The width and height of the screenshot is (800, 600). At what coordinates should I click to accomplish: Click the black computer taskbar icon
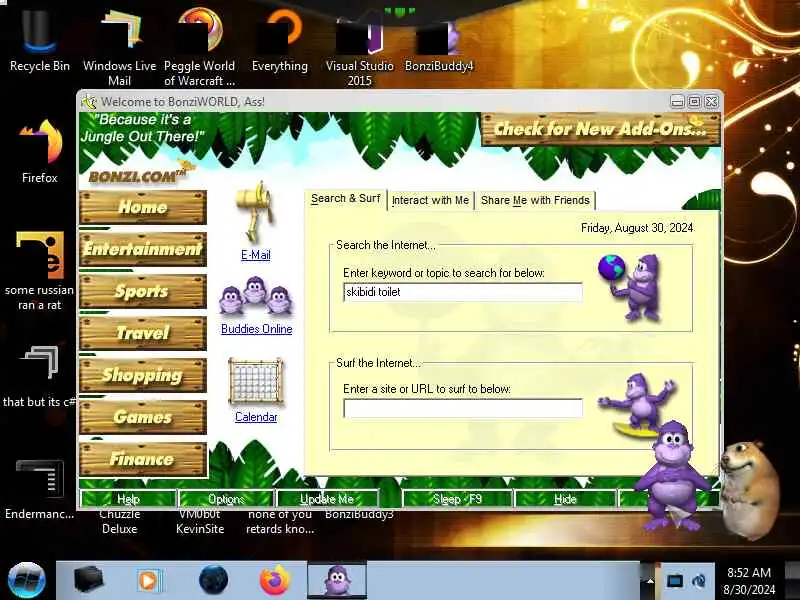[89, 581]
